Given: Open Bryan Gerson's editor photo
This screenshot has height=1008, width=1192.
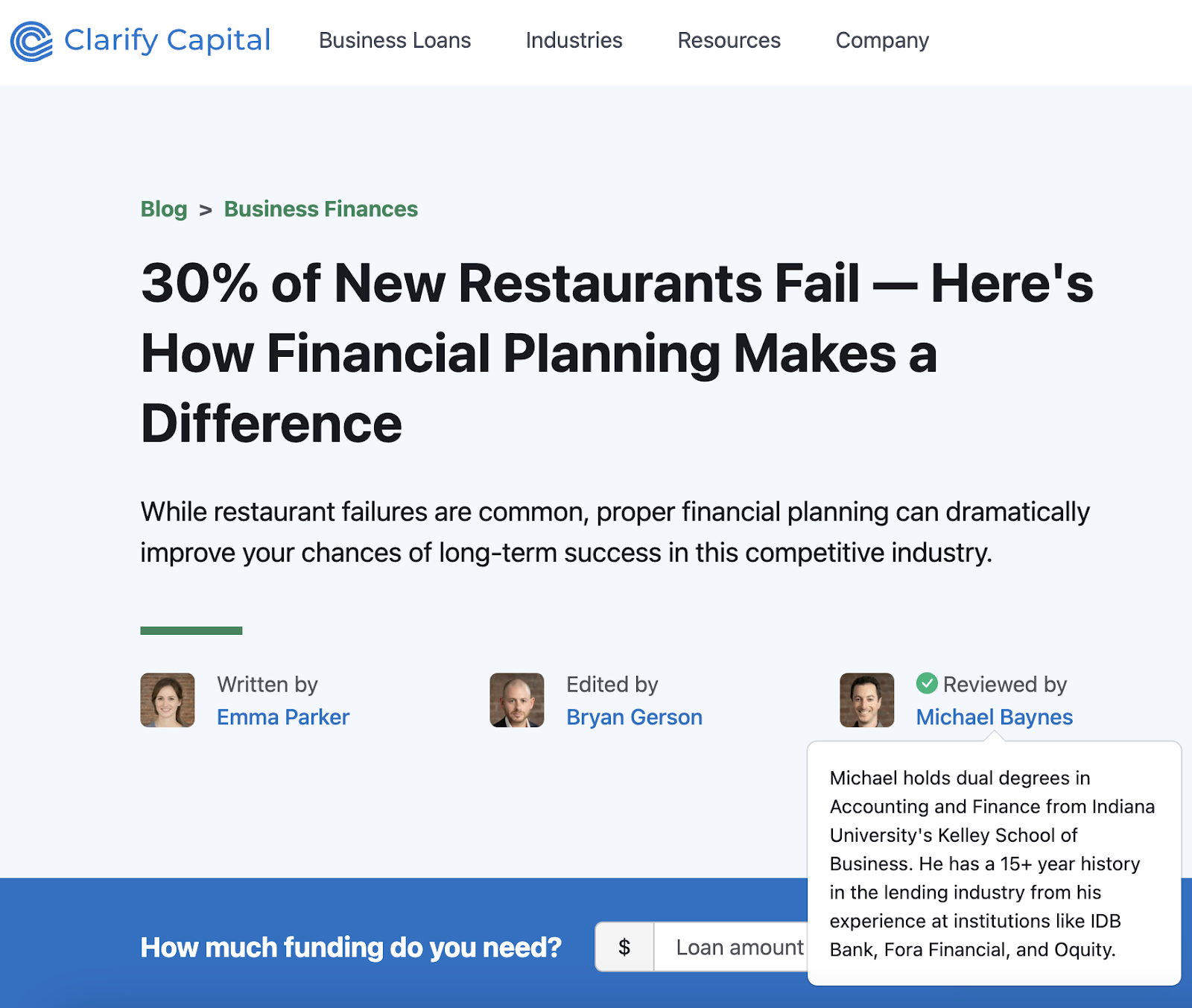Looking at the screenshot, I should [517, 700].
